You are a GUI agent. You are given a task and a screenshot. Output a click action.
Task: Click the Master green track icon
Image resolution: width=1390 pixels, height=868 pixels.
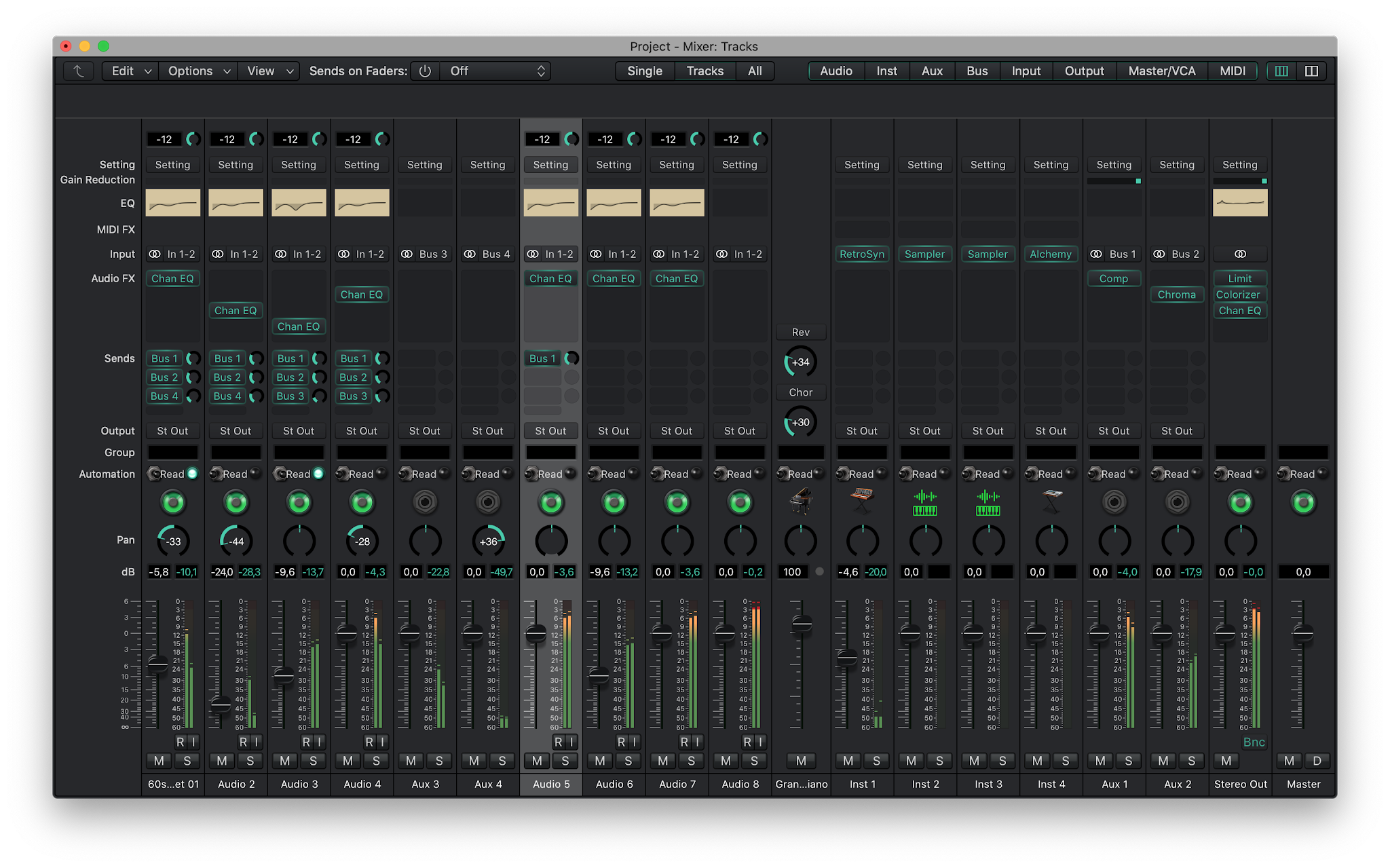[x=1303, y=502]
